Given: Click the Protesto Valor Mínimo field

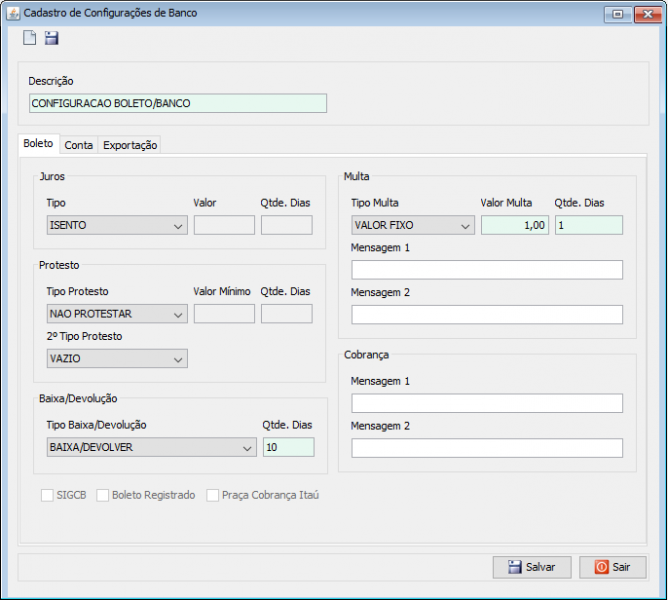Looking at the screenshot, I should click(x=224, y=314).
